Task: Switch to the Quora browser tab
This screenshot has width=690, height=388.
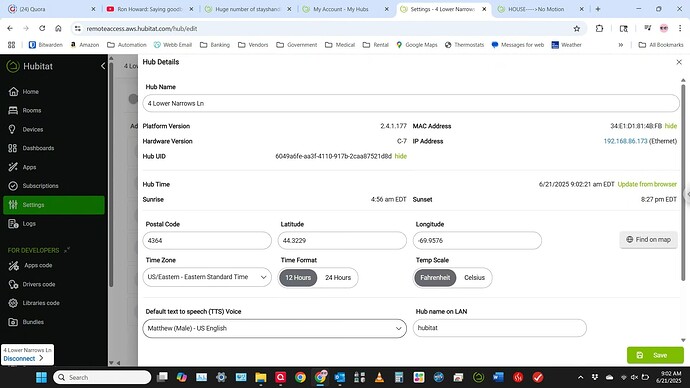Action: click(x=52, y=9)
